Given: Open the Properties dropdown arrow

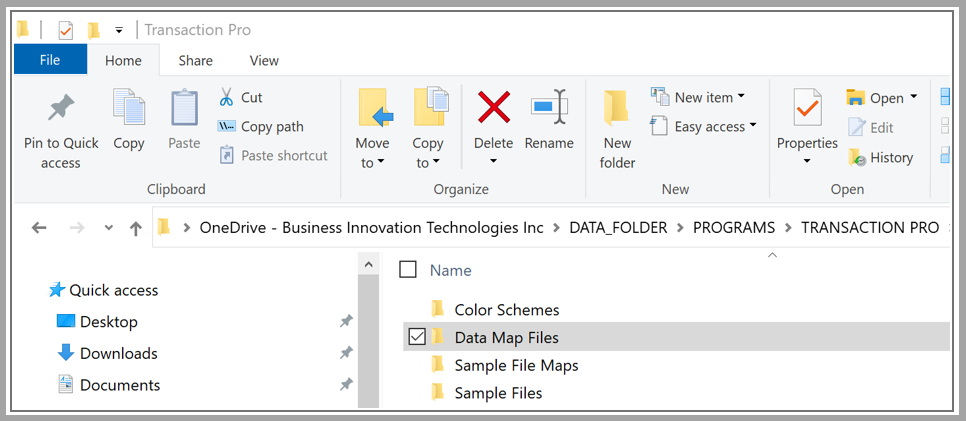Looking at the screenshot, I should [807, 163].
